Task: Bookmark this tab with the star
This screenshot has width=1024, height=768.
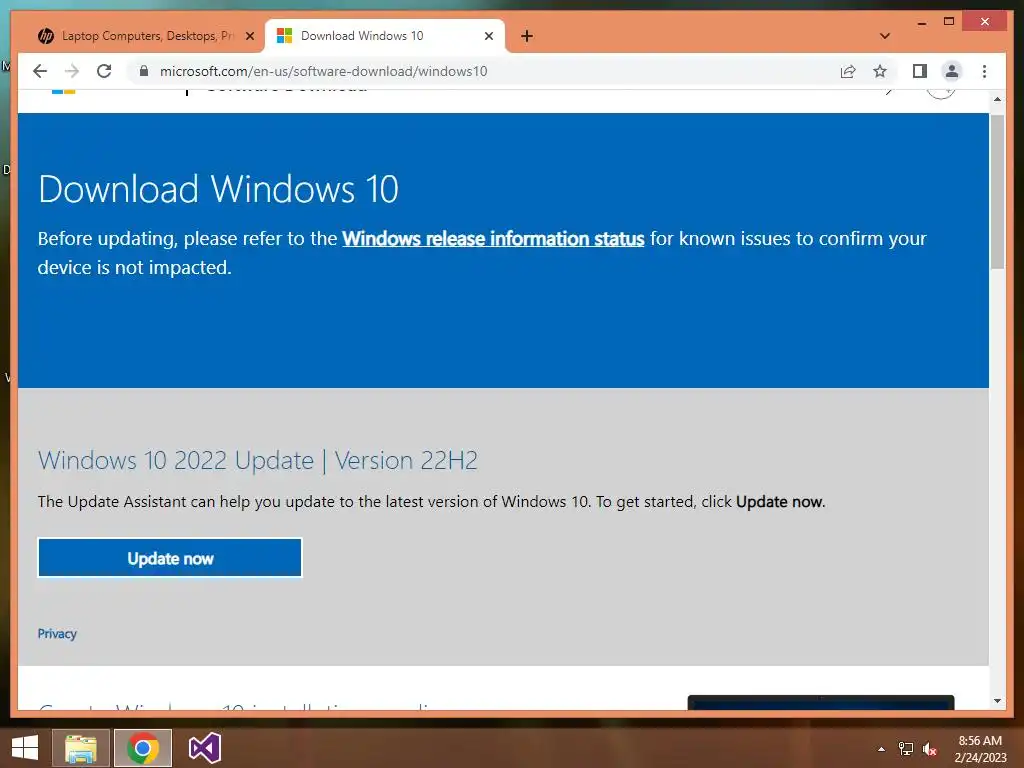Action: click(x=880, y=71)
